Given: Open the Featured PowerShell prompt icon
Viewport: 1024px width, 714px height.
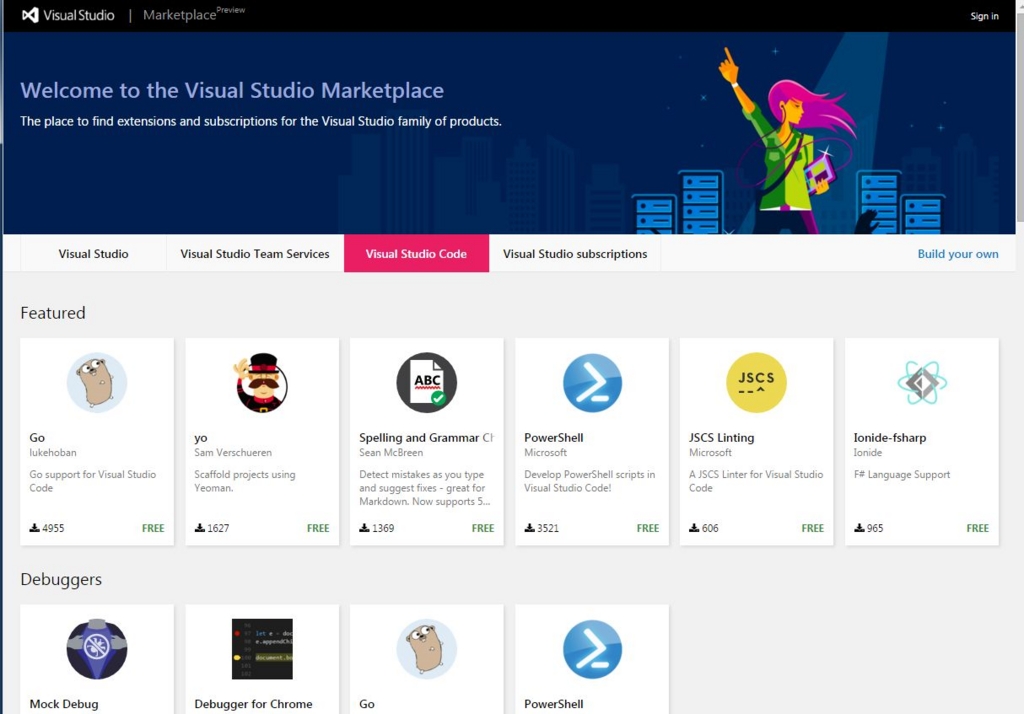Looking at the screenshot, I should (592, 383).
